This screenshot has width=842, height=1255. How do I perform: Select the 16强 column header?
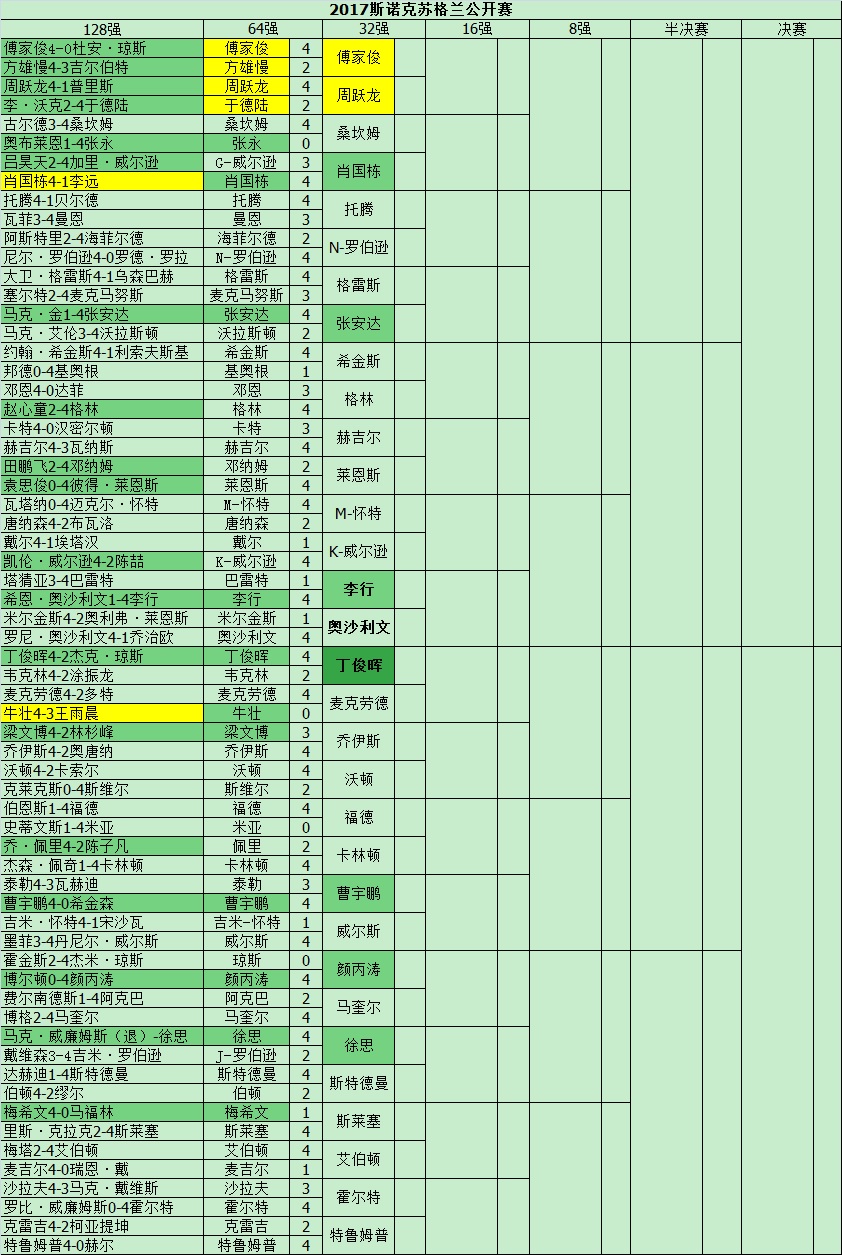(x=476, y=29)
